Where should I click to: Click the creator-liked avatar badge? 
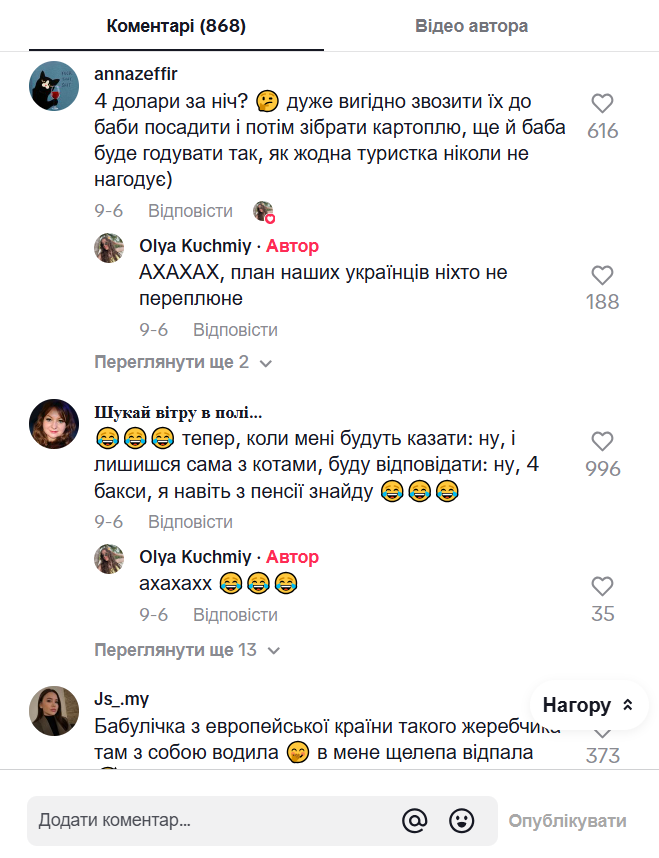[264, 212]
